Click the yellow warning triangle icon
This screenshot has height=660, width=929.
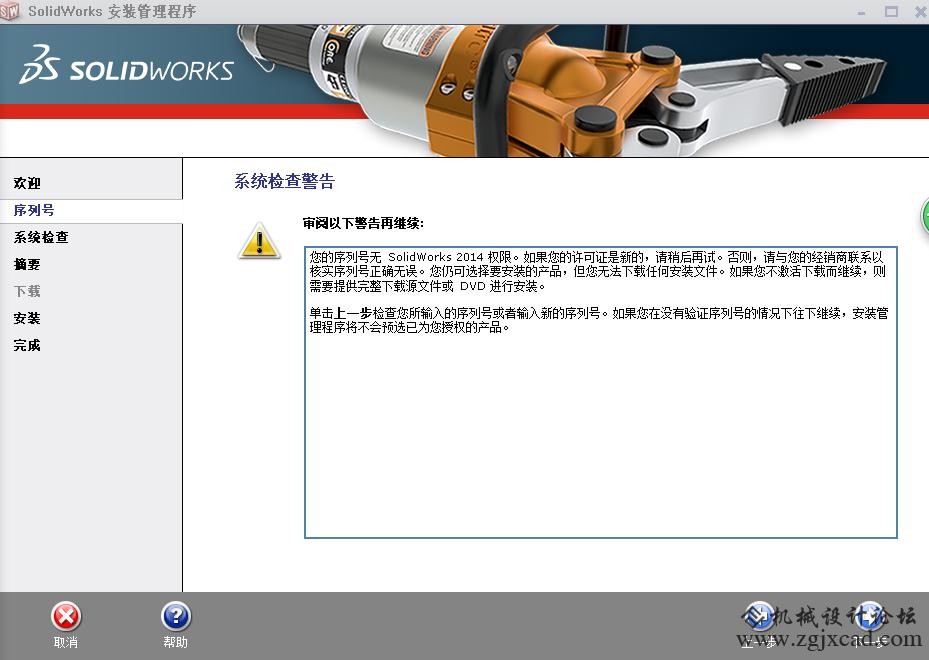pyautogui.click(x=260, y=241)
